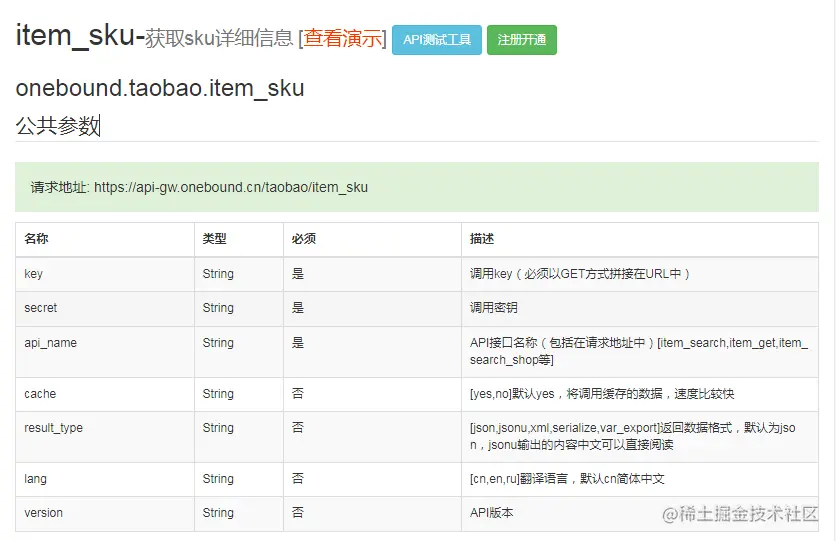Click the [cn,en,ru]翻译语言 description
The height and width of the screenshot is (541, 836).
pyautogui.click(x=567, y=479)
